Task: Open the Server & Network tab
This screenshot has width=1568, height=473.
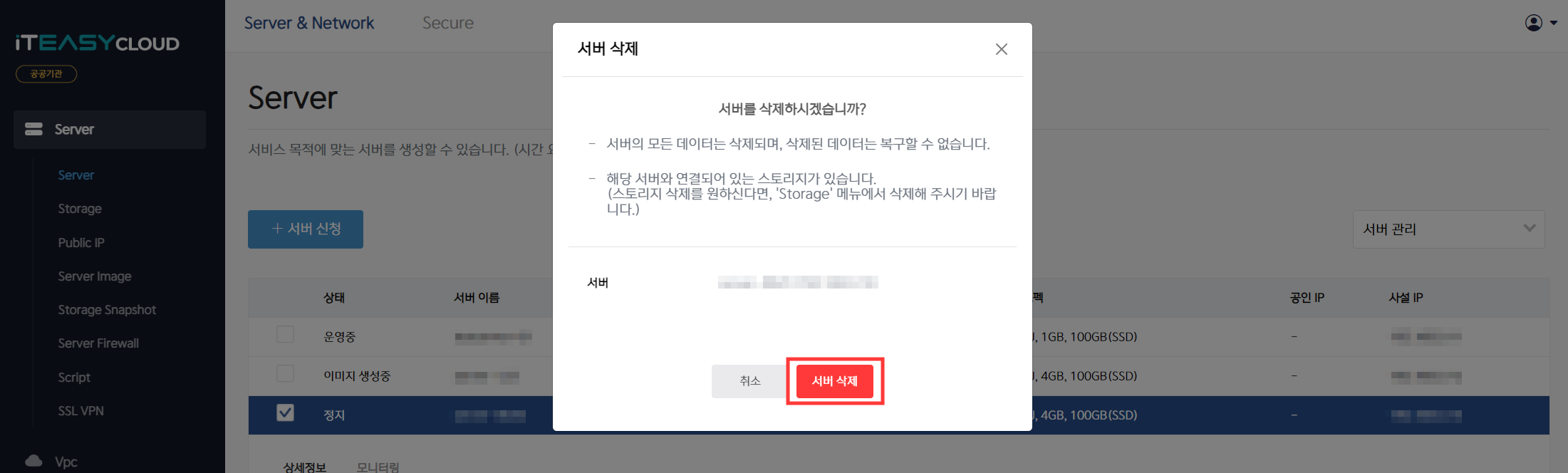Action: pos(308,23)
